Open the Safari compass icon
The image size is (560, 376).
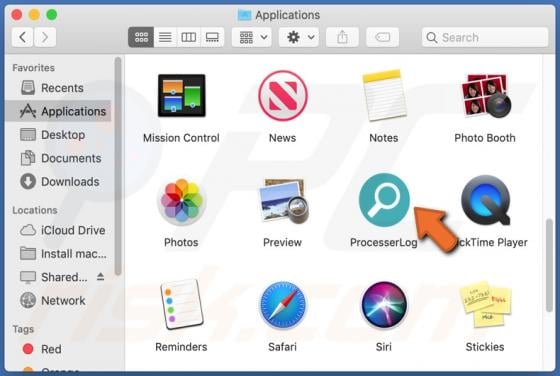tap(282, 305)
